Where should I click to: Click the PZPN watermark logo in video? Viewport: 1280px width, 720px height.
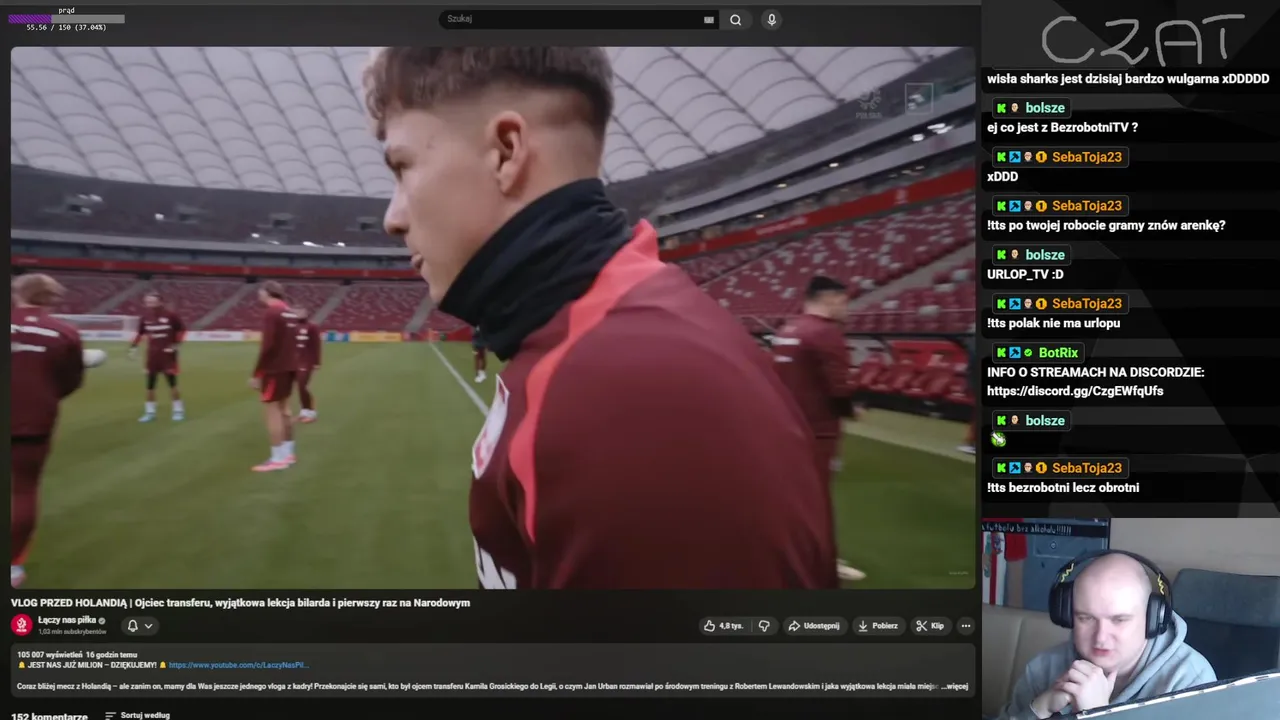click(x=869, y=103)
